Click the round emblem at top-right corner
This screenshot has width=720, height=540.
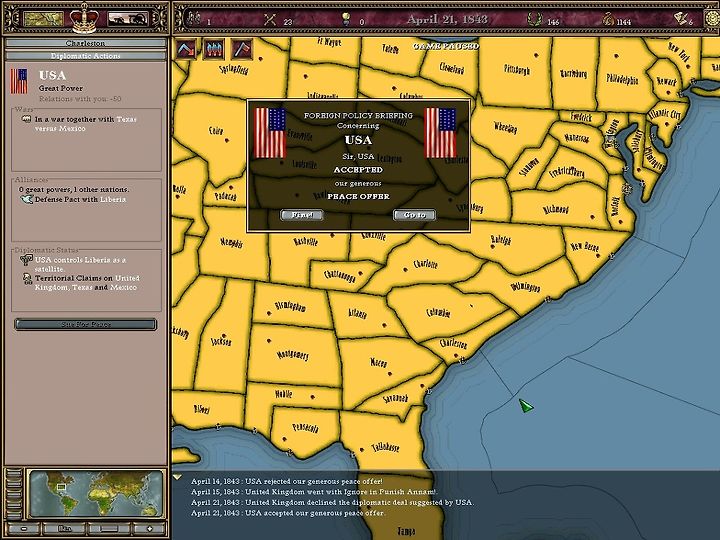point(712,19)
